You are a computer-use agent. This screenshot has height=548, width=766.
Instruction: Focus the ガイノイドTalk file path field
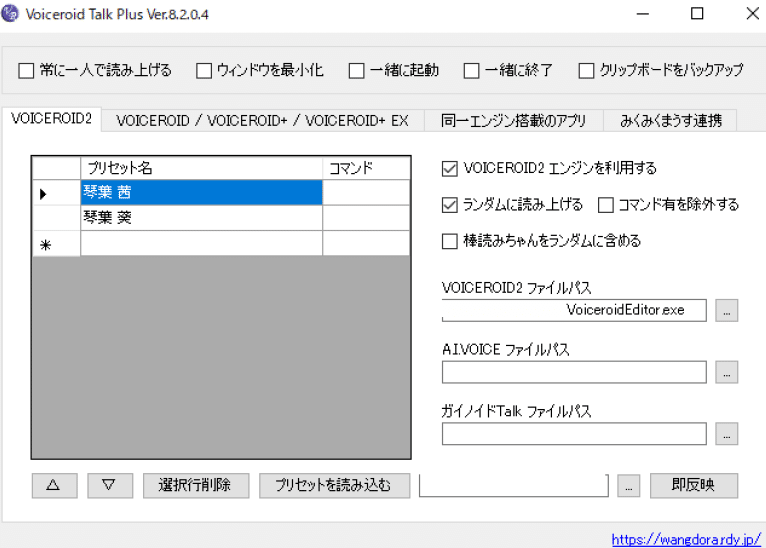(574, 434)
